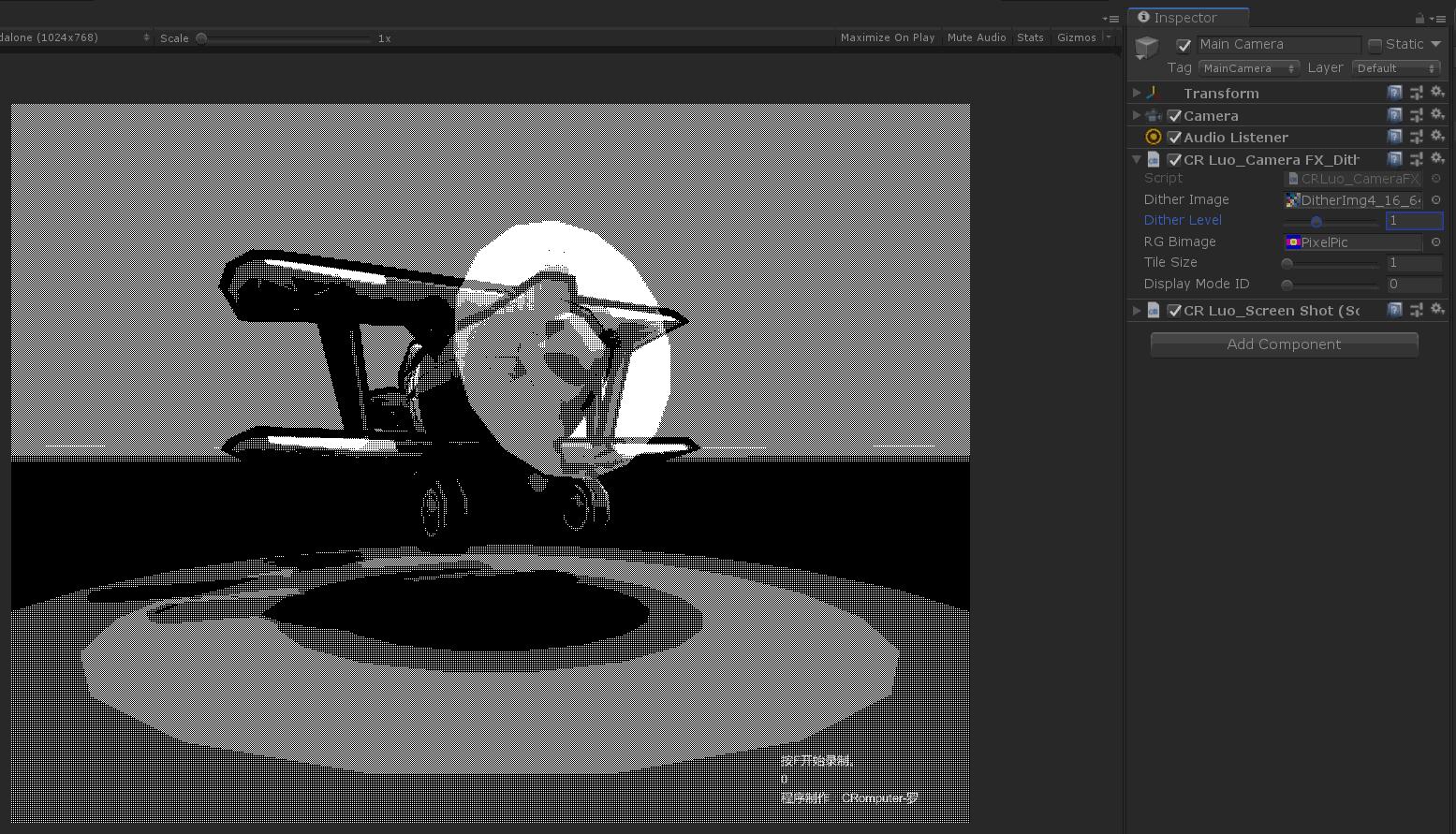
Task: Adjust the Dither Level slider
Action: 1316,221
